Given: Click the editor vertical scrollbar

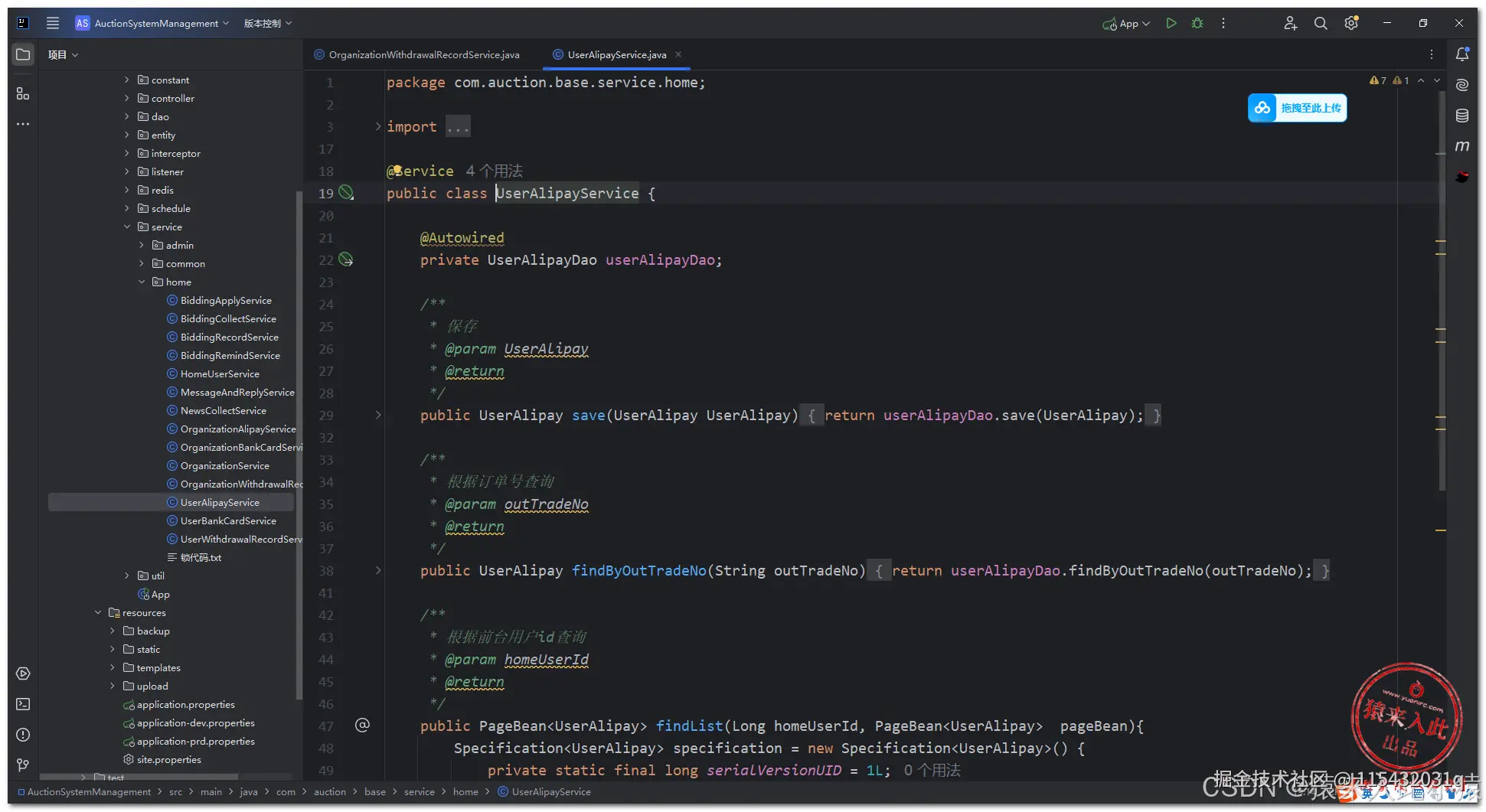Looking at the screenshot, I should (x=1442, y=291).
